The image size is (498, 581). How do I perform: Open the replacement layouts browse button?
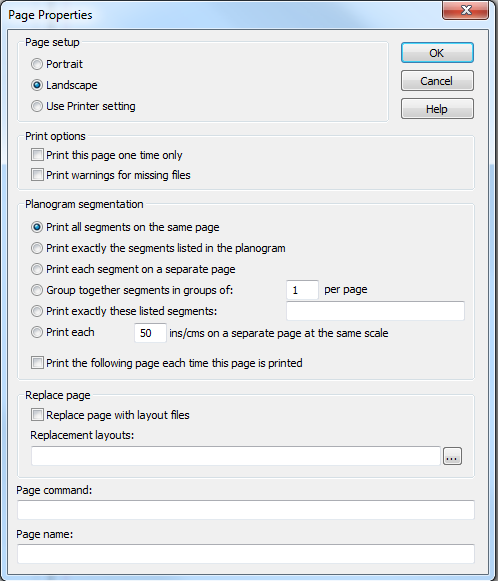coord(452,456)
